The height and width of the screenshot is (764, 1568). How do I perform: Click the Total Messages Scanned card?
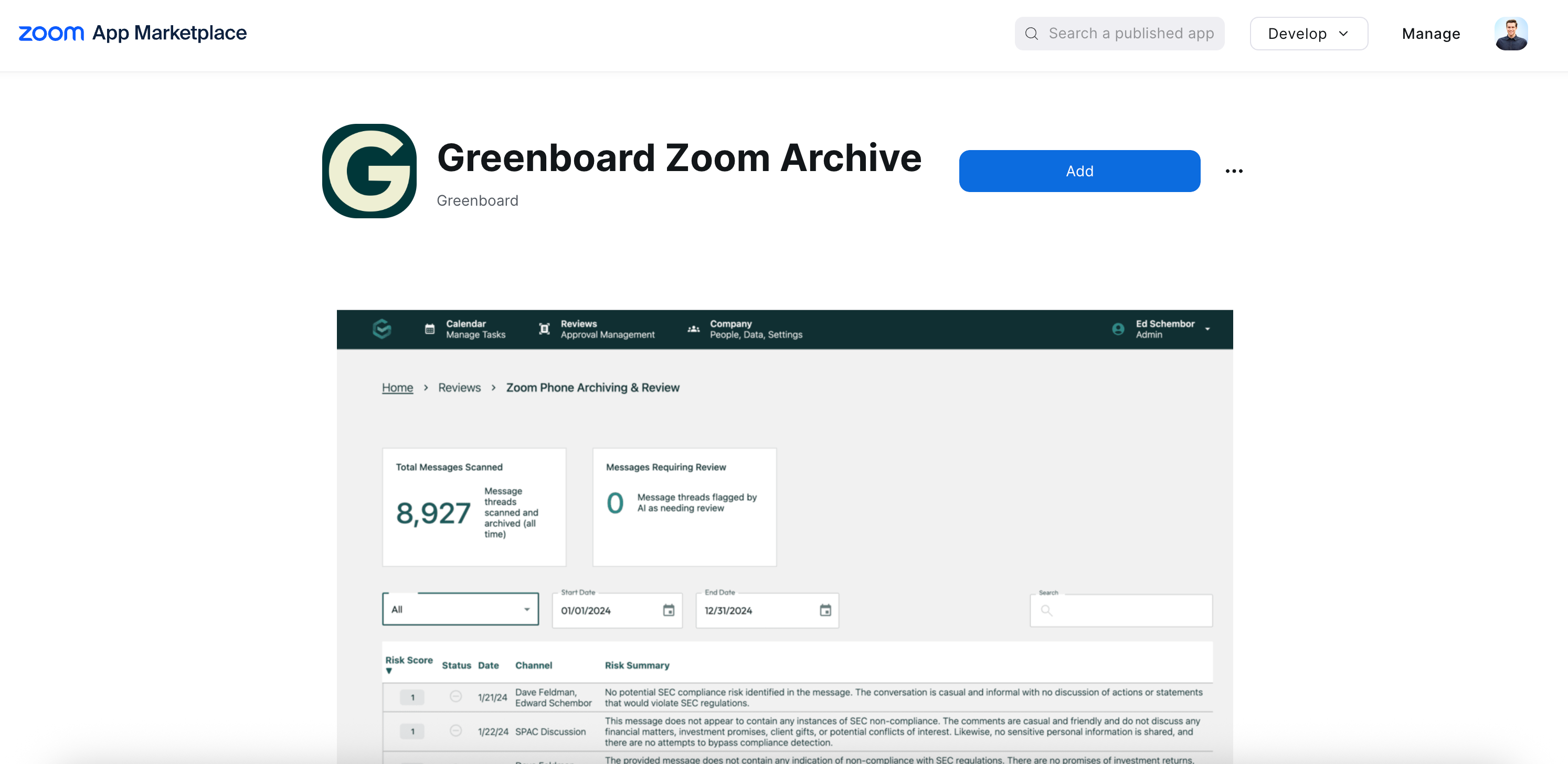point(474,507)
